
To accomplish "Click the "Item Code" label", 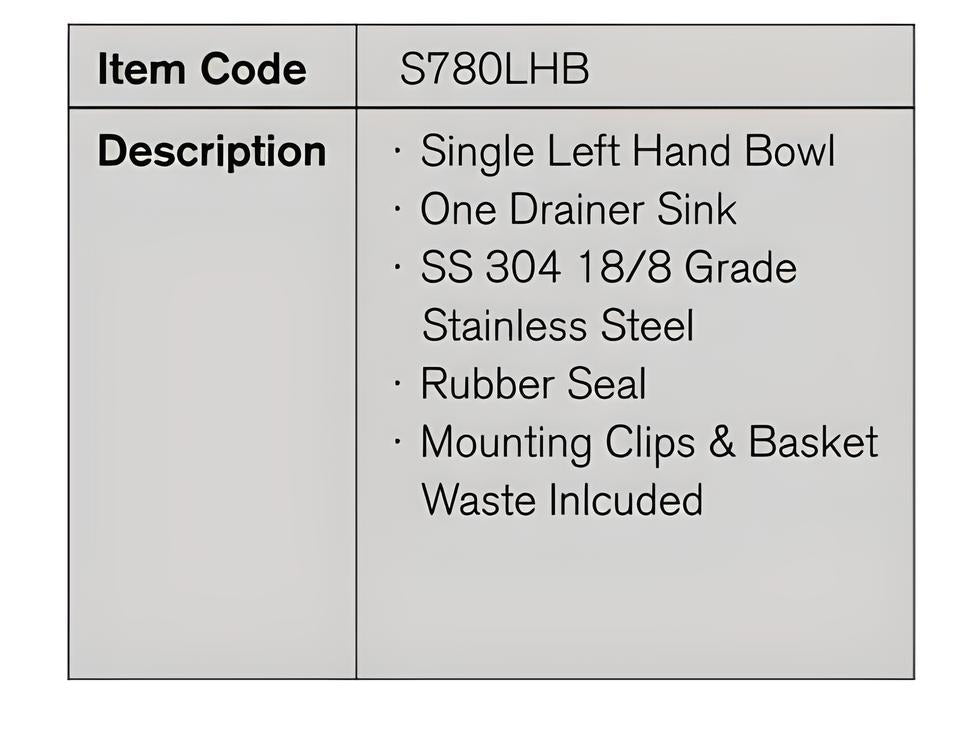I will coord(201,70).
